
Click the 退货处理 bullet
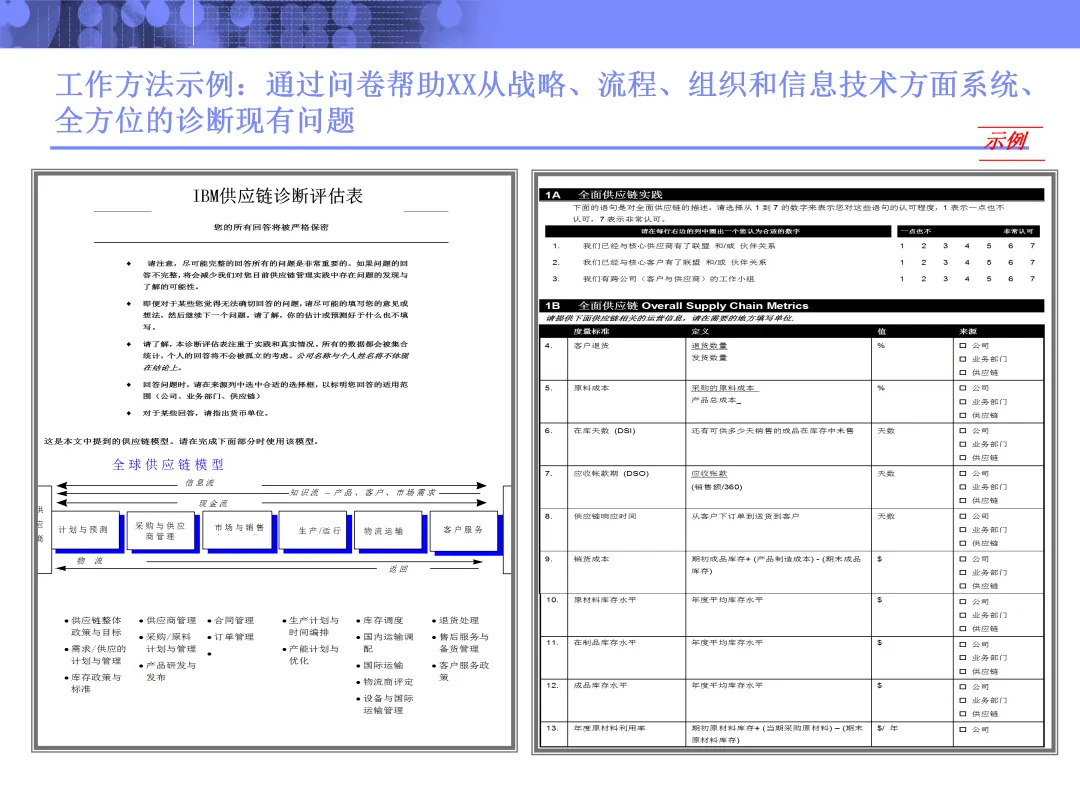click(459, 621)
